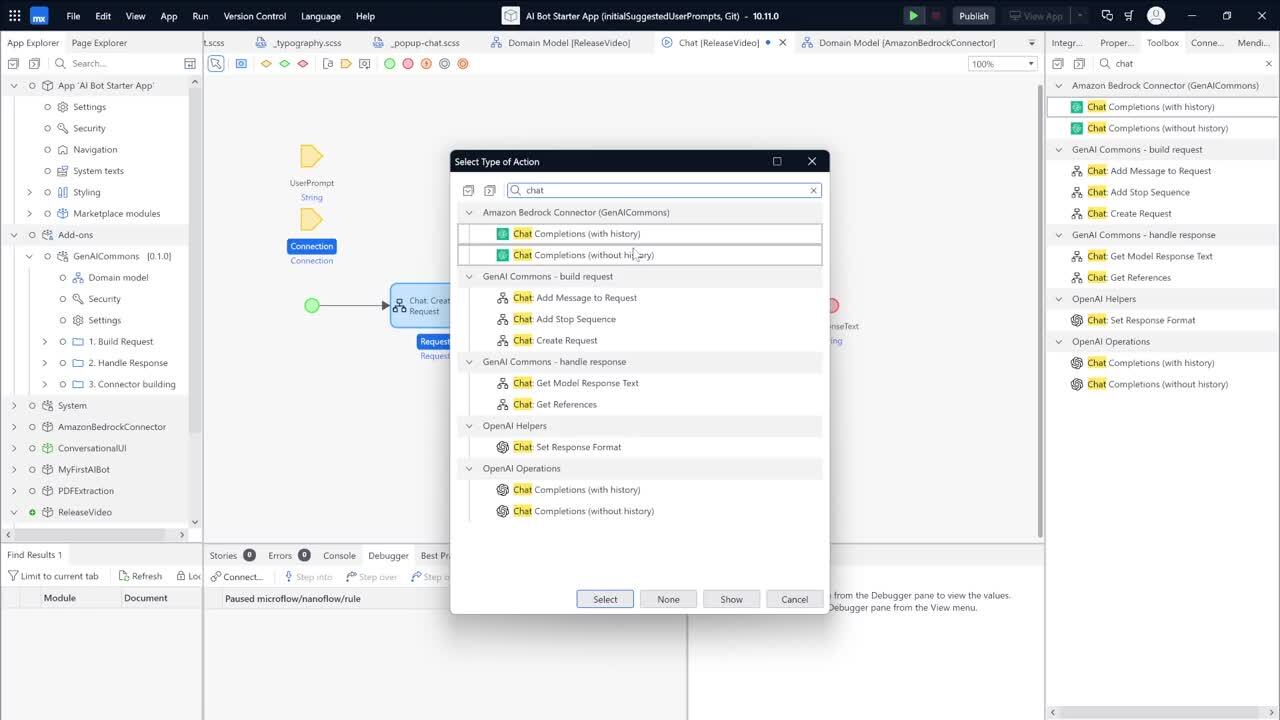Click the Refresh icon in Find Results

(140, 576)
